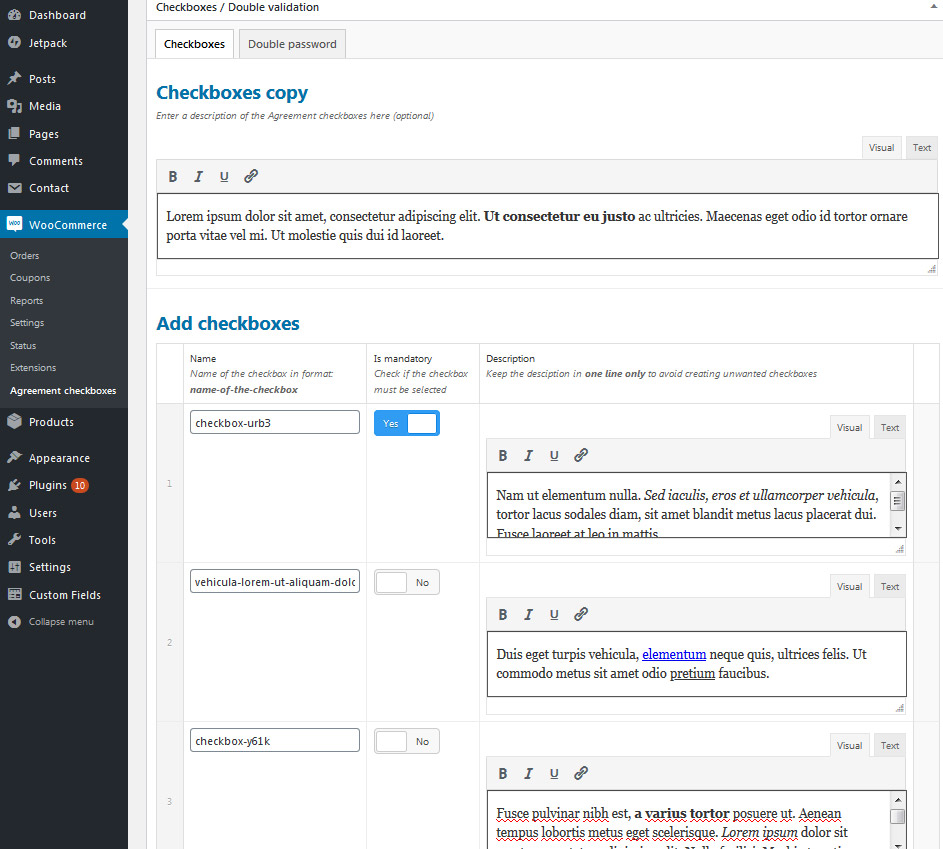This screenshot has height=849, width=943.
Task: Toggle Bold in Checkboxes copy editor
Action: tap(173, 176)
